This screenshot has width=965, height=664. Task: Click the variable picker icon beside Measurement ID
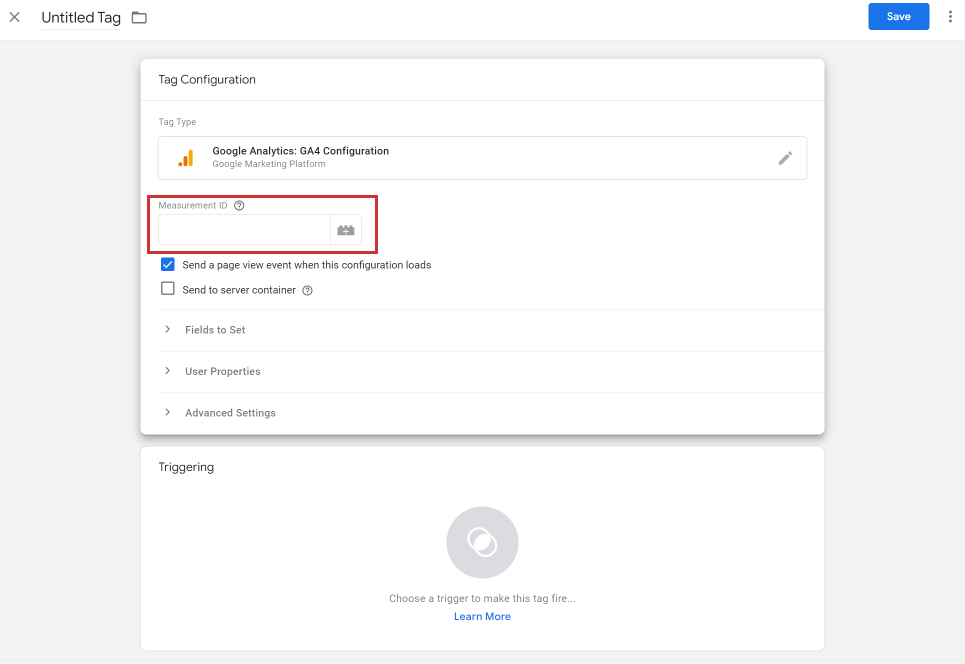[346, 230]
